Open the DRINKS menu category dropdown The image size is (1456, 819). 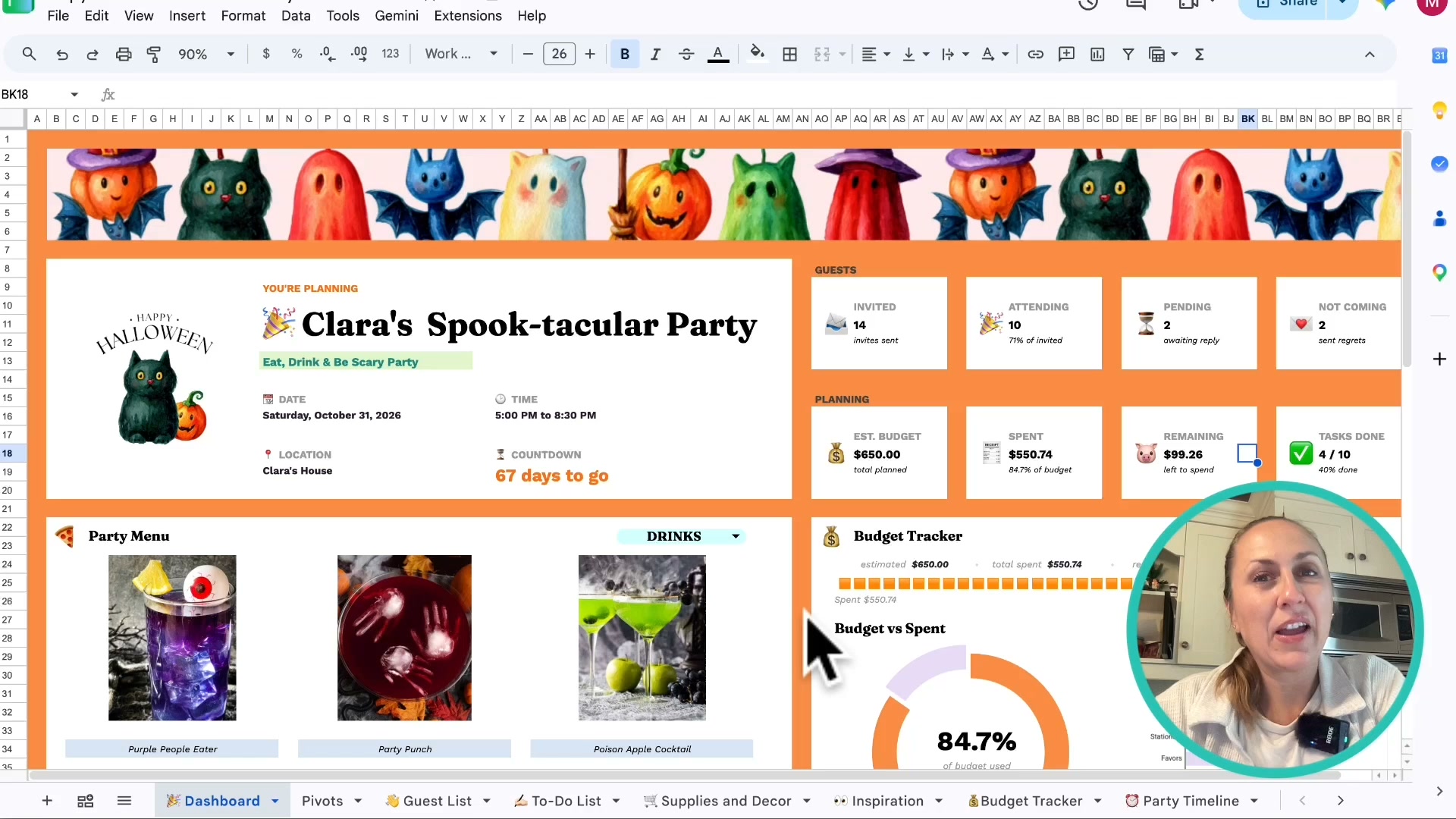(x=736, y=536)
